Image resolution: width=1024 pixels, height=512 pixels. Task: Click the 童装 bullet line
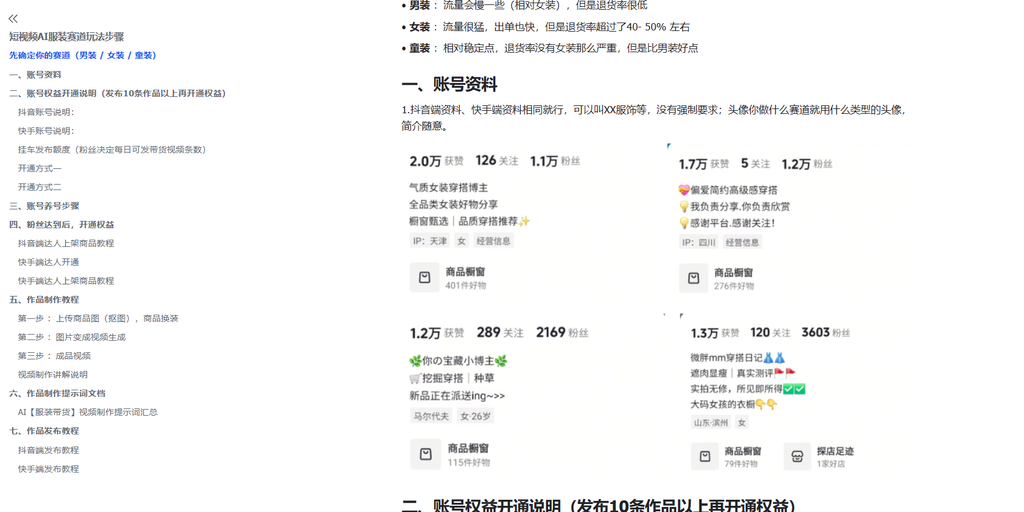pos(550,48)
